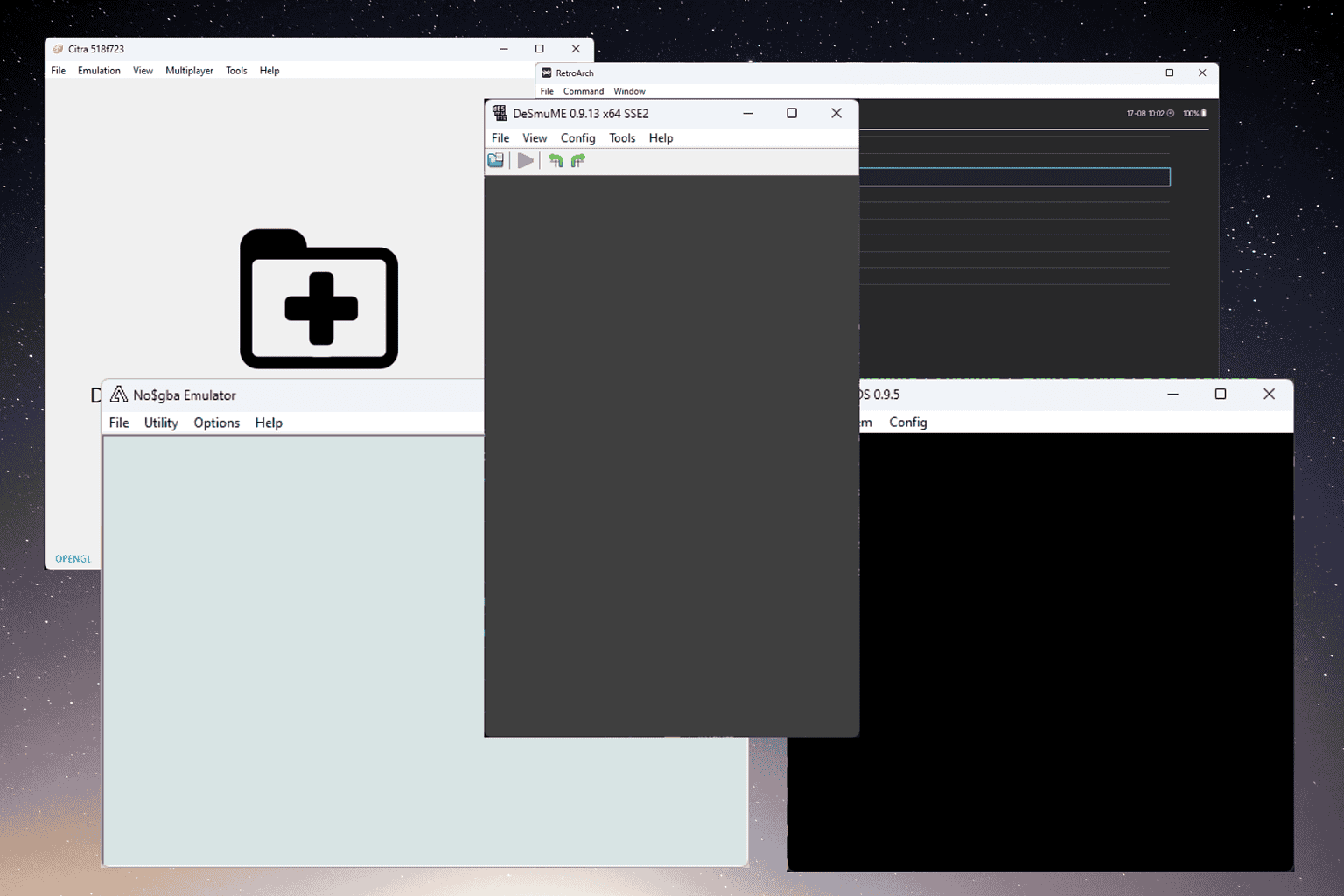Open the Utility menu in No$gba Emulator
The image size is (1344, 896).
pyautogui.click(x=161, y=423)
